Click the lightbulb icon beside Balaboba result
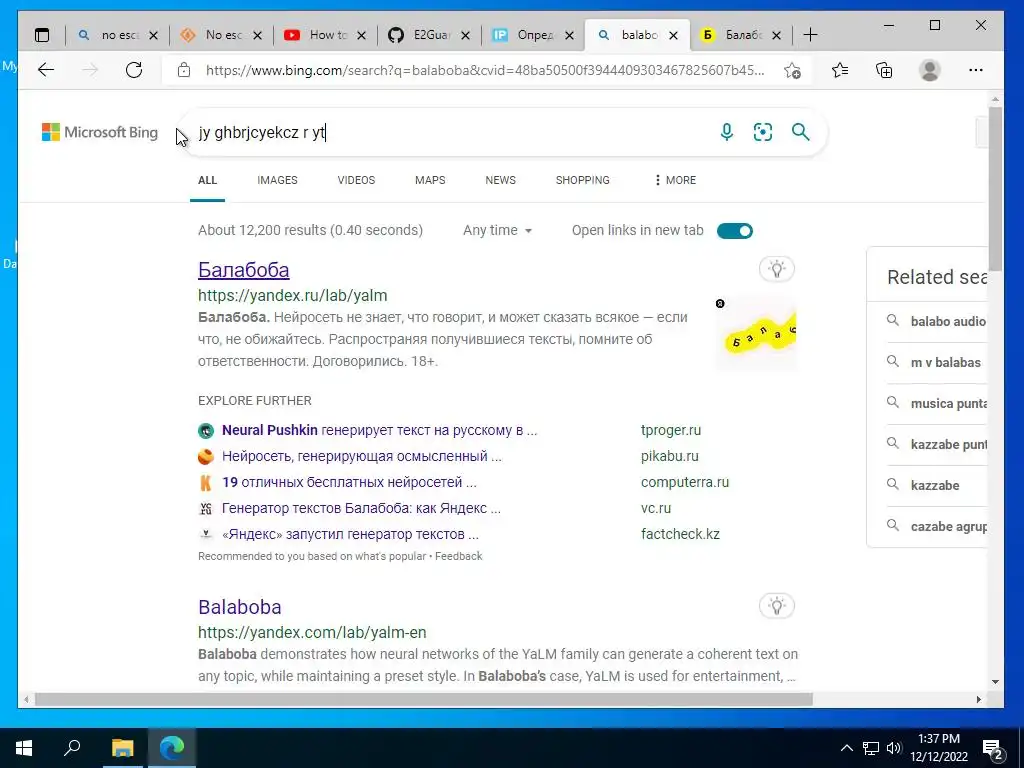This screenshot has height=768, width=1024. pyautogui.click(x=776, y=606)
